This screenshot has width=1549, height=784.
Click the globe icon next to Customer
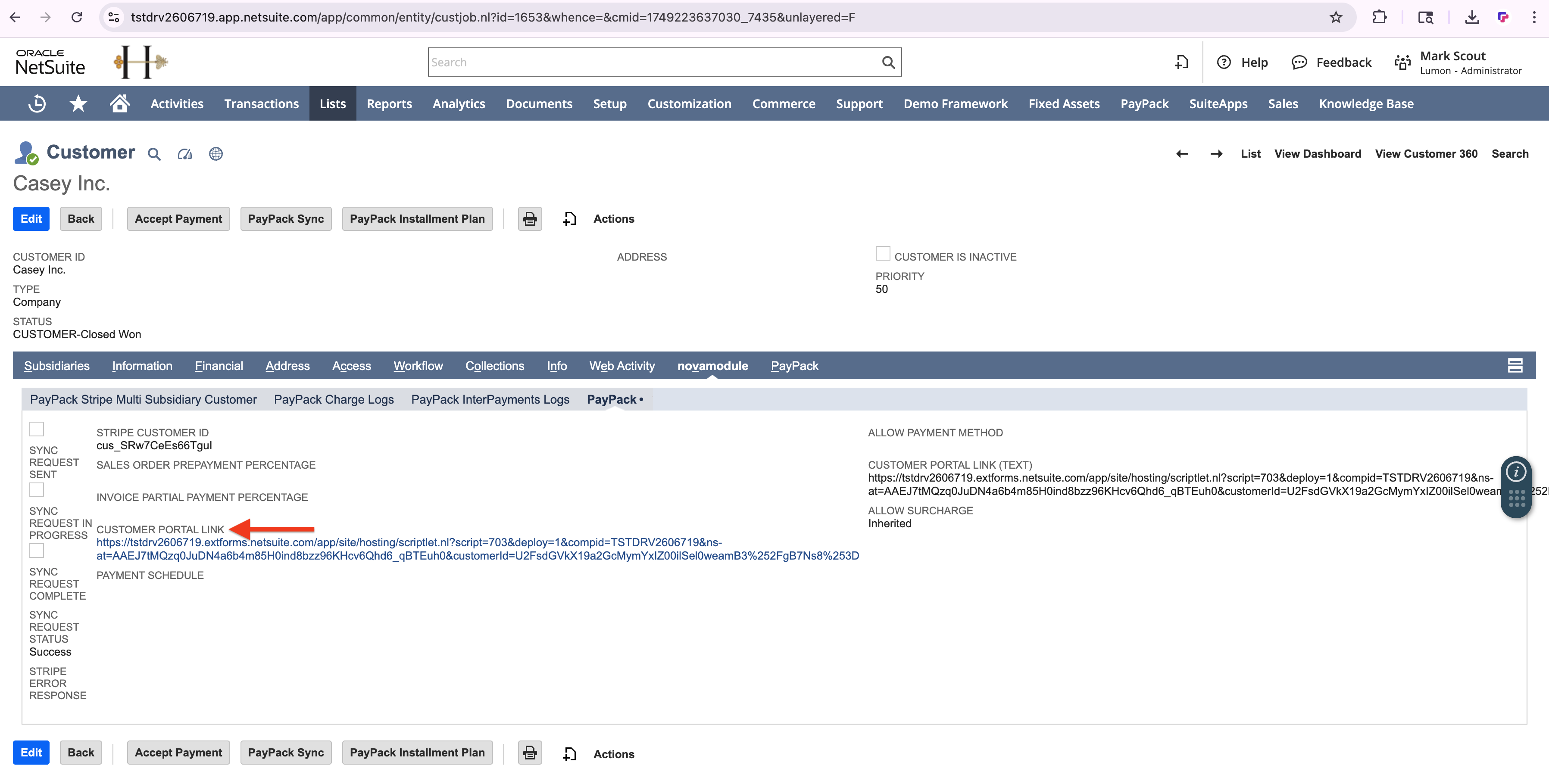click(x=216, y=154)
